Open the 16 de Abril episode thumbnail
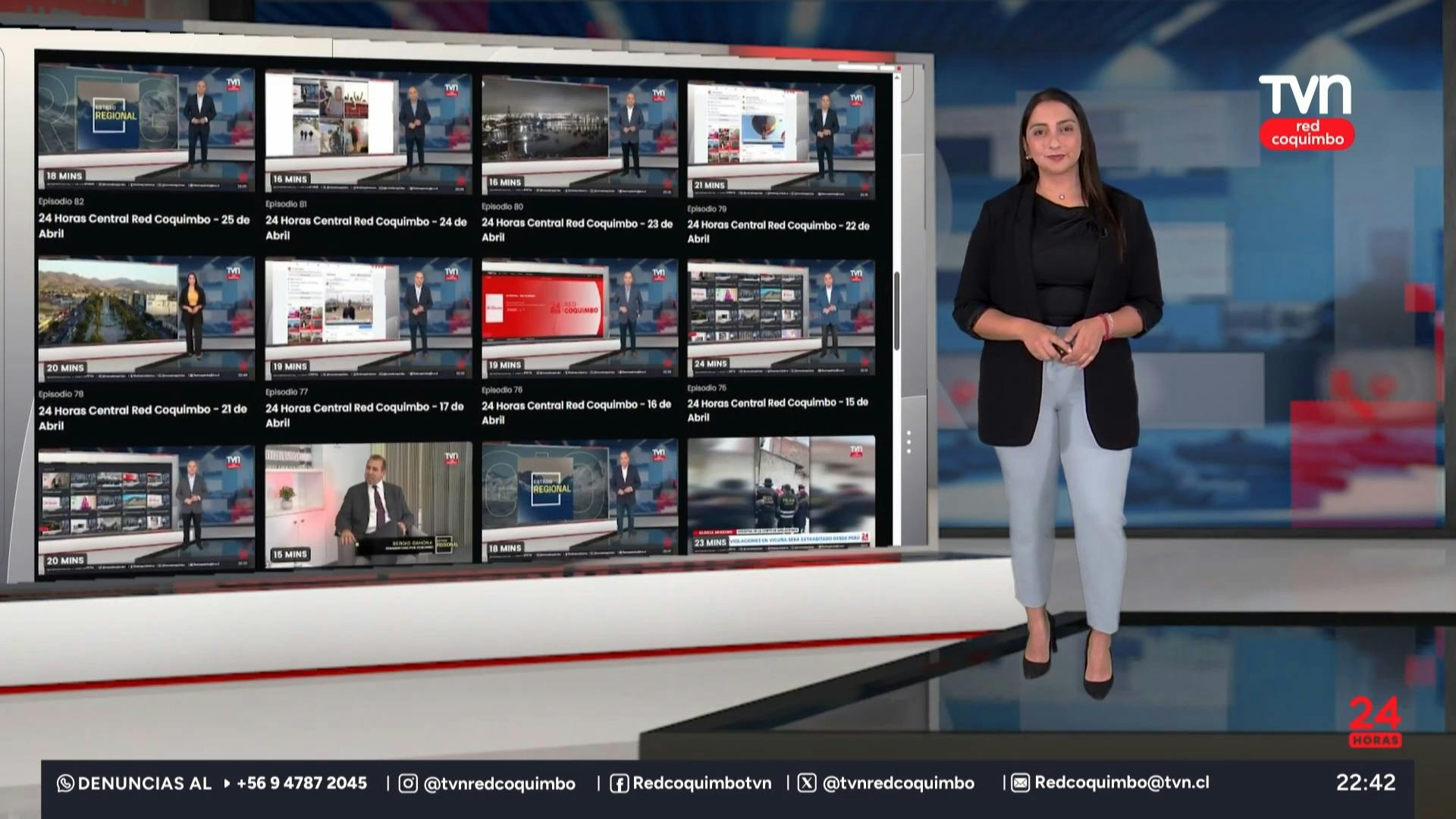Screen dimensions: 1456x819 [580, 318]
